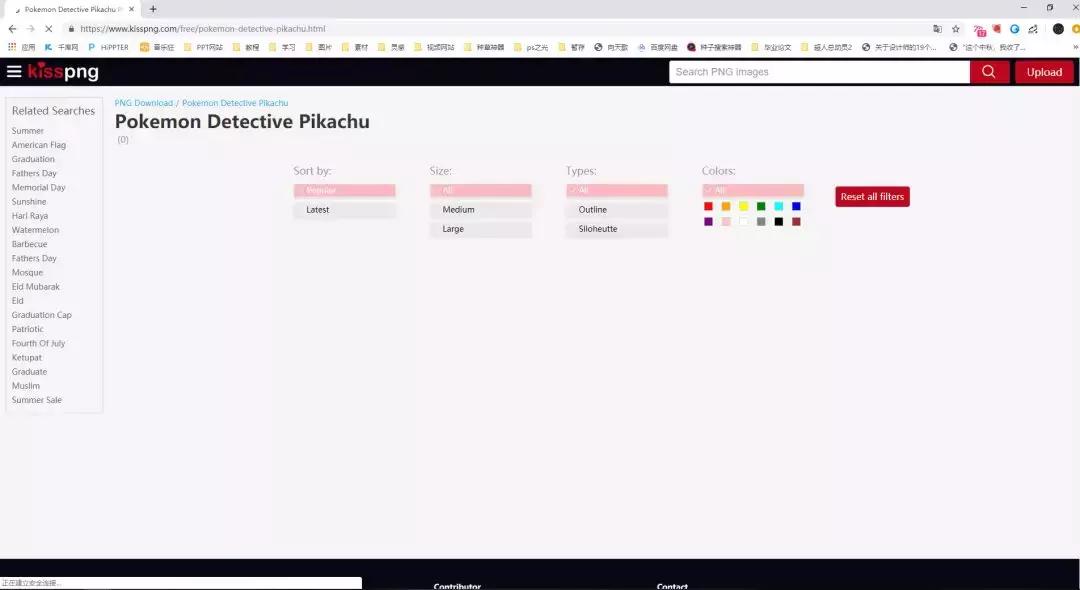Click the browser address bar URL

pos(202,29)
